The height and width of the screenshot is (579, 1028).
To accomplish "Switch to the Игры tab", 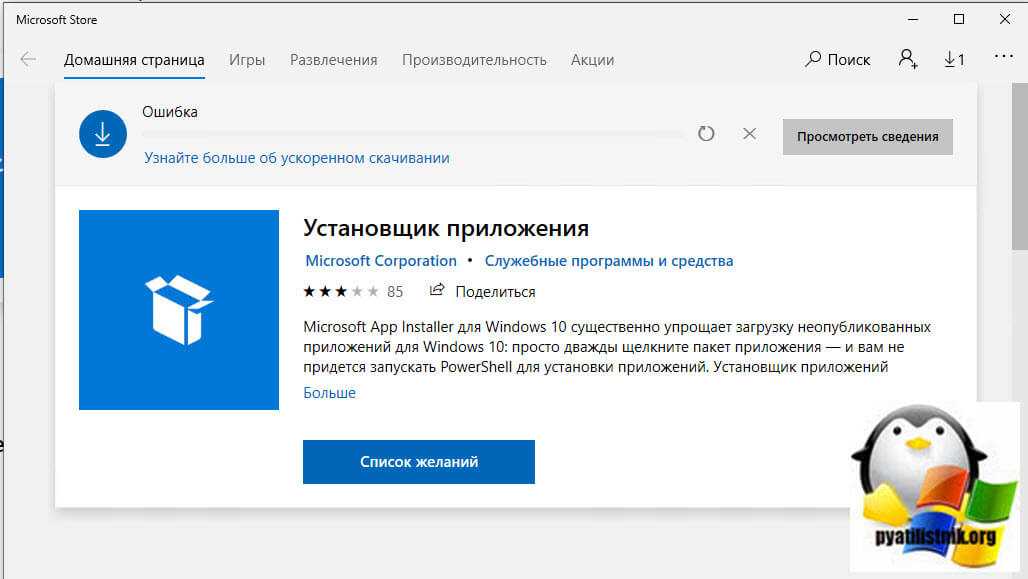I will pos(247,60).
